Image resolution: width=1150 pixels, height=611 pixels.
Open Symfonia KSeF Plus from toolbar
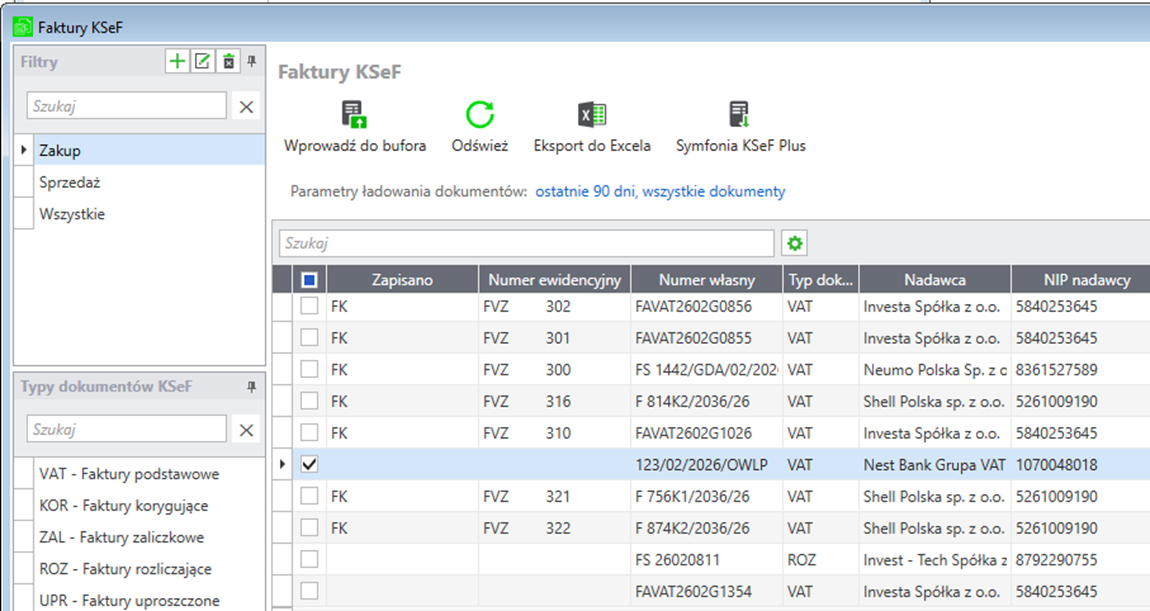(740, 114)
